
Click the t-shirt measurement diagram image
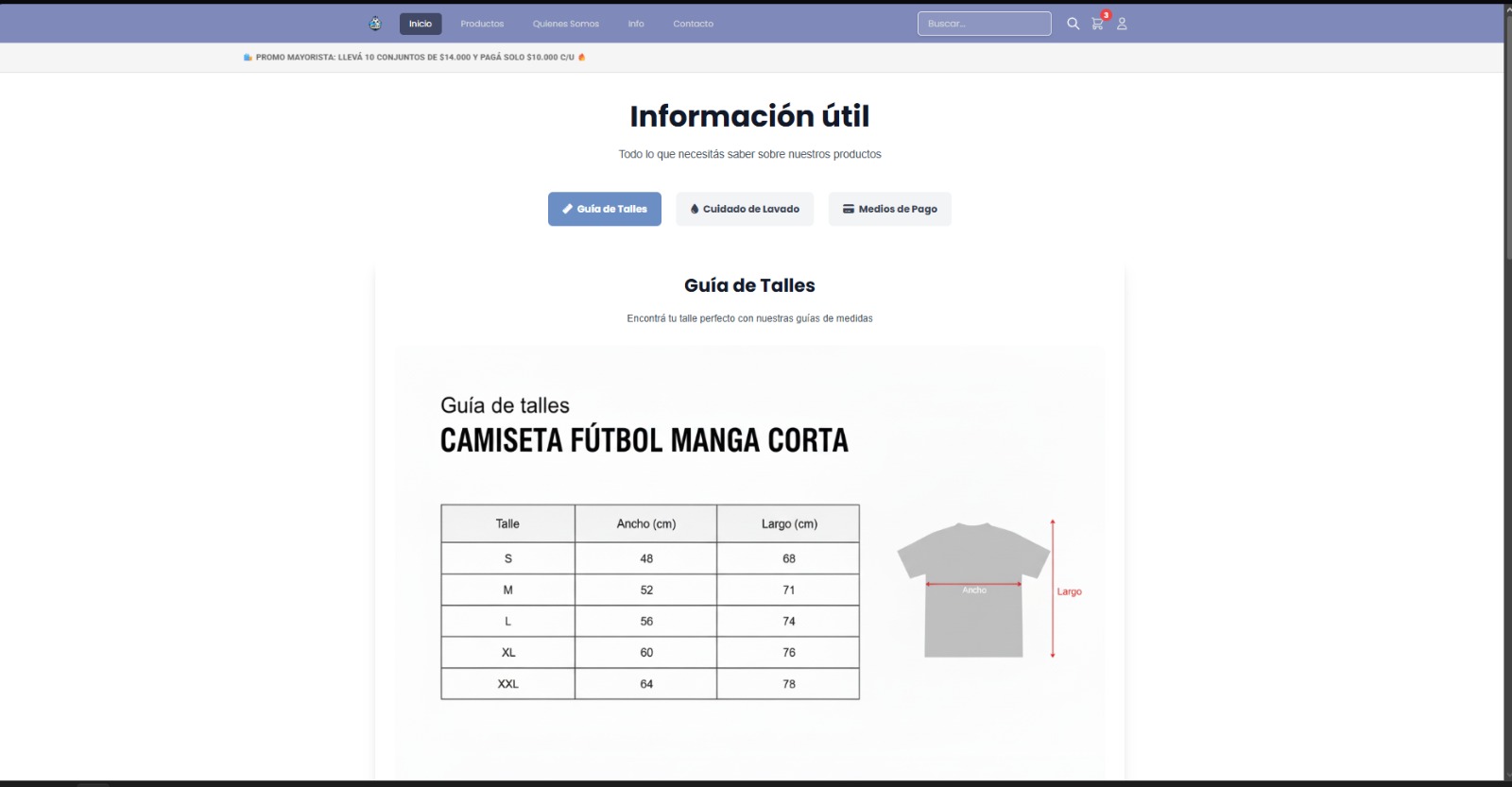point(973,590)
